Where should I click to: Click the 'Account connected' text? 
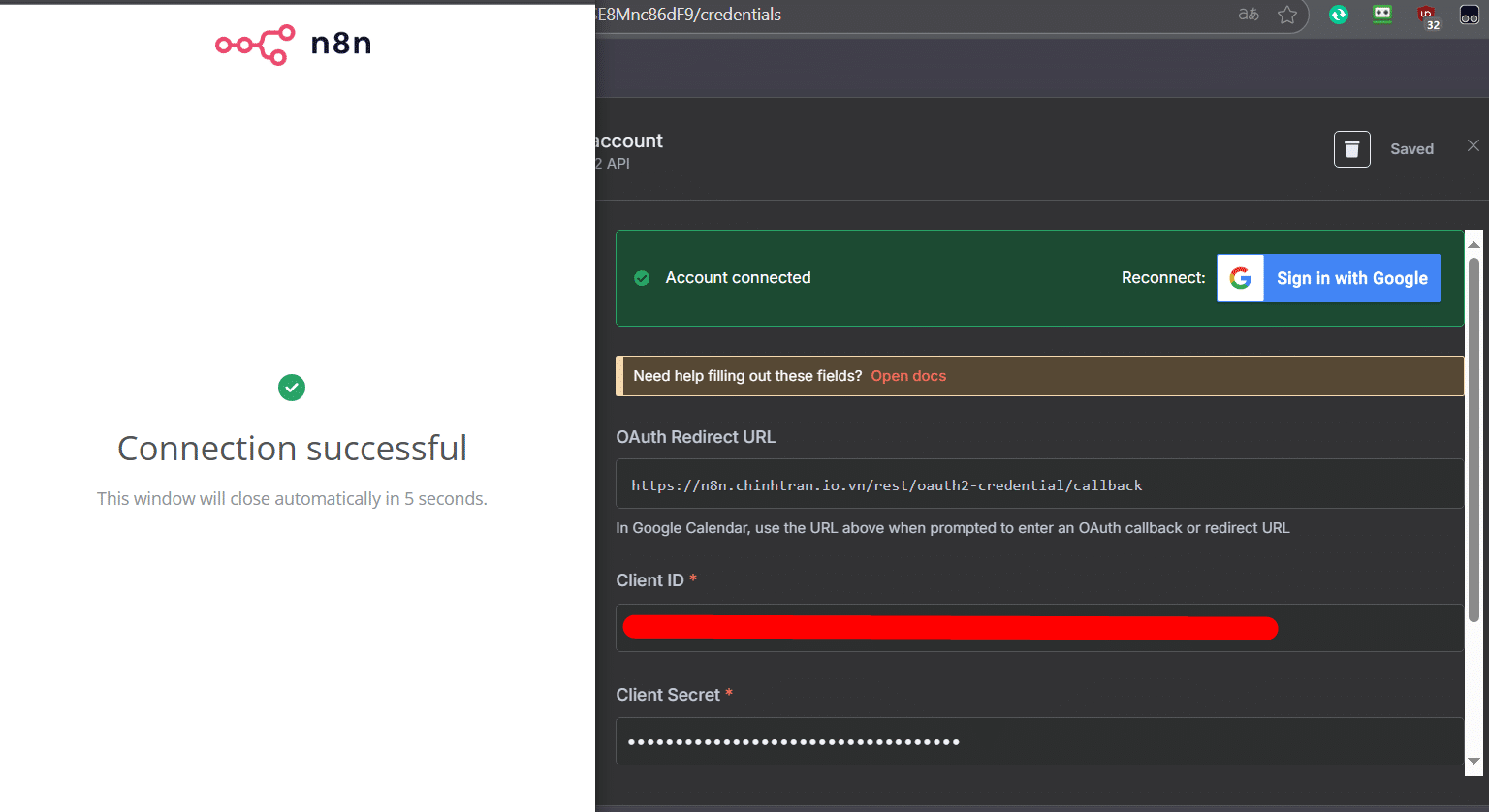coord(738,278)
